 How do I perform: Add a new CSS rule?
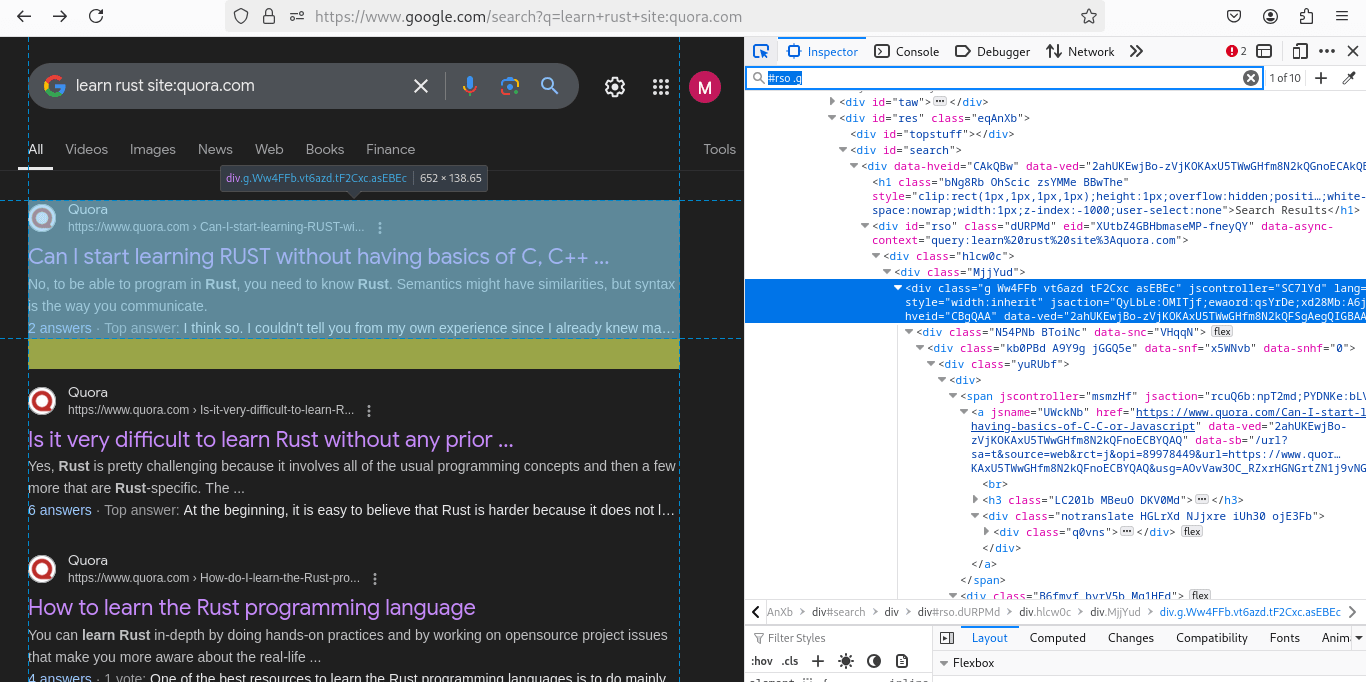click(x=818, y=661)
